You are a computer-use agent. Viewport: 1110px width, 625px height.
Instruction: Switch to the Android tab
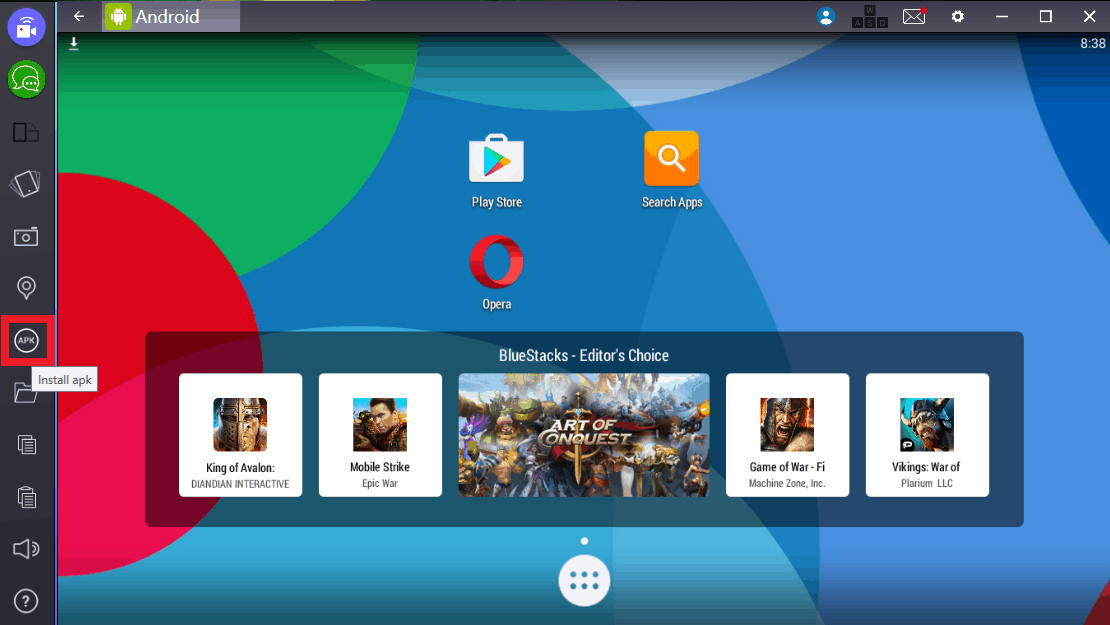click(171, 16)
